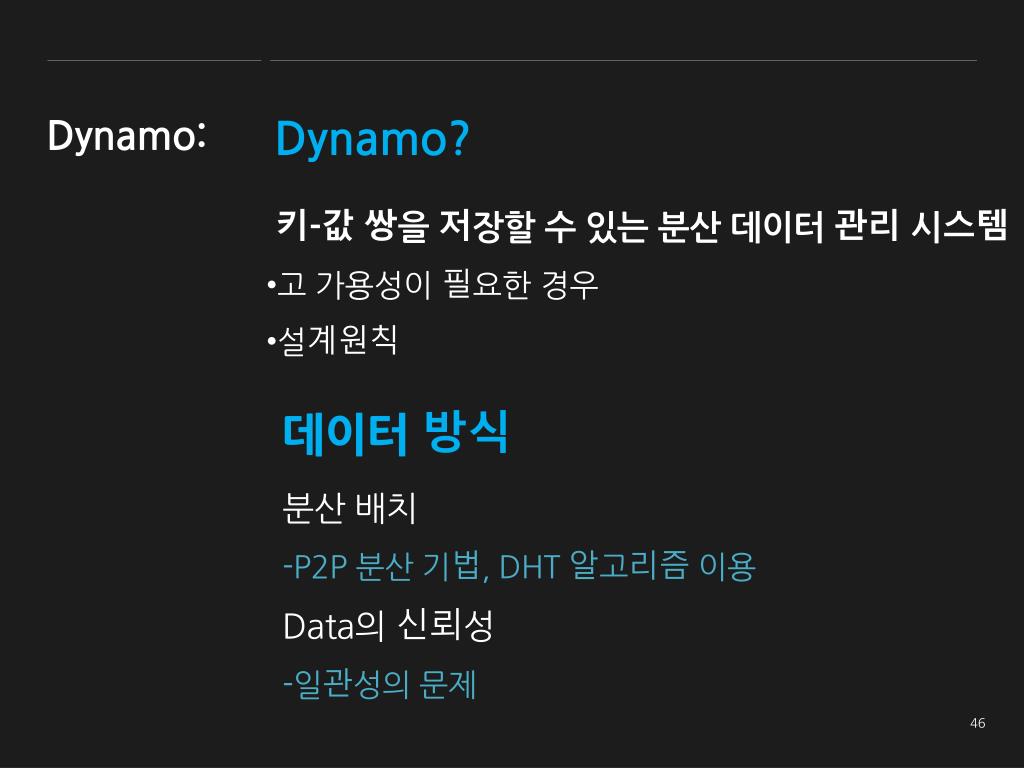Click the short horizontal divider line at top-left
Screen dimensions: 1024x768
pos(154,60)
